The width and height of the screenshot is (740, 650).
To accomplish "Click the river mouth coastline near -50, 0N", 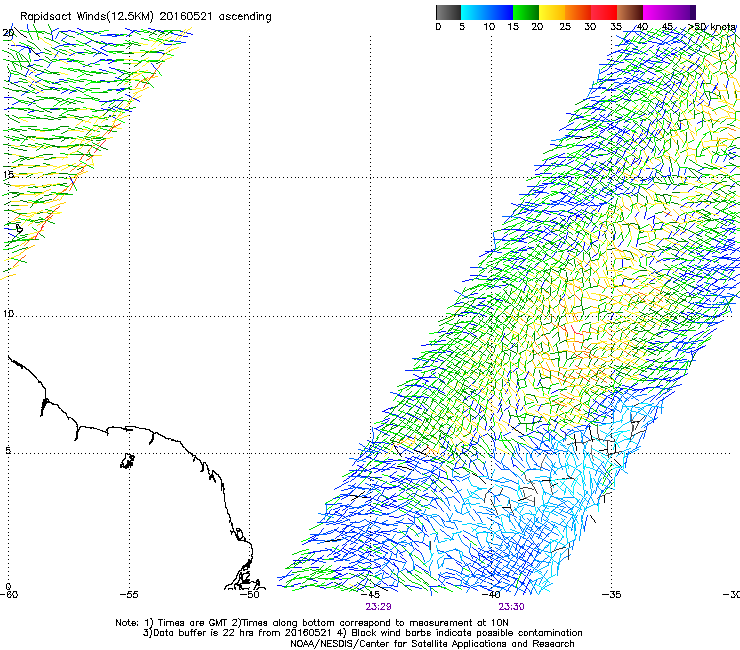I will tap(244, 574).
